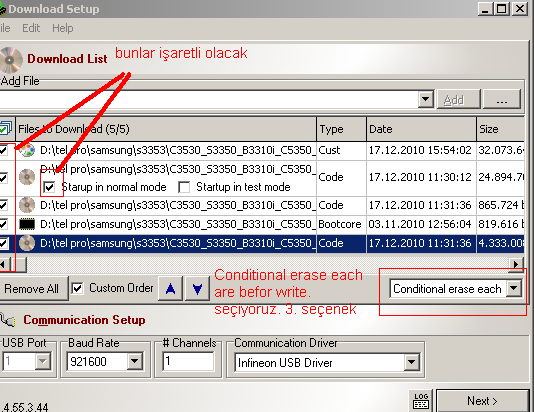The image size is (534, 412).
Task: Sort by the Date column header
Action: click(421, 129)
